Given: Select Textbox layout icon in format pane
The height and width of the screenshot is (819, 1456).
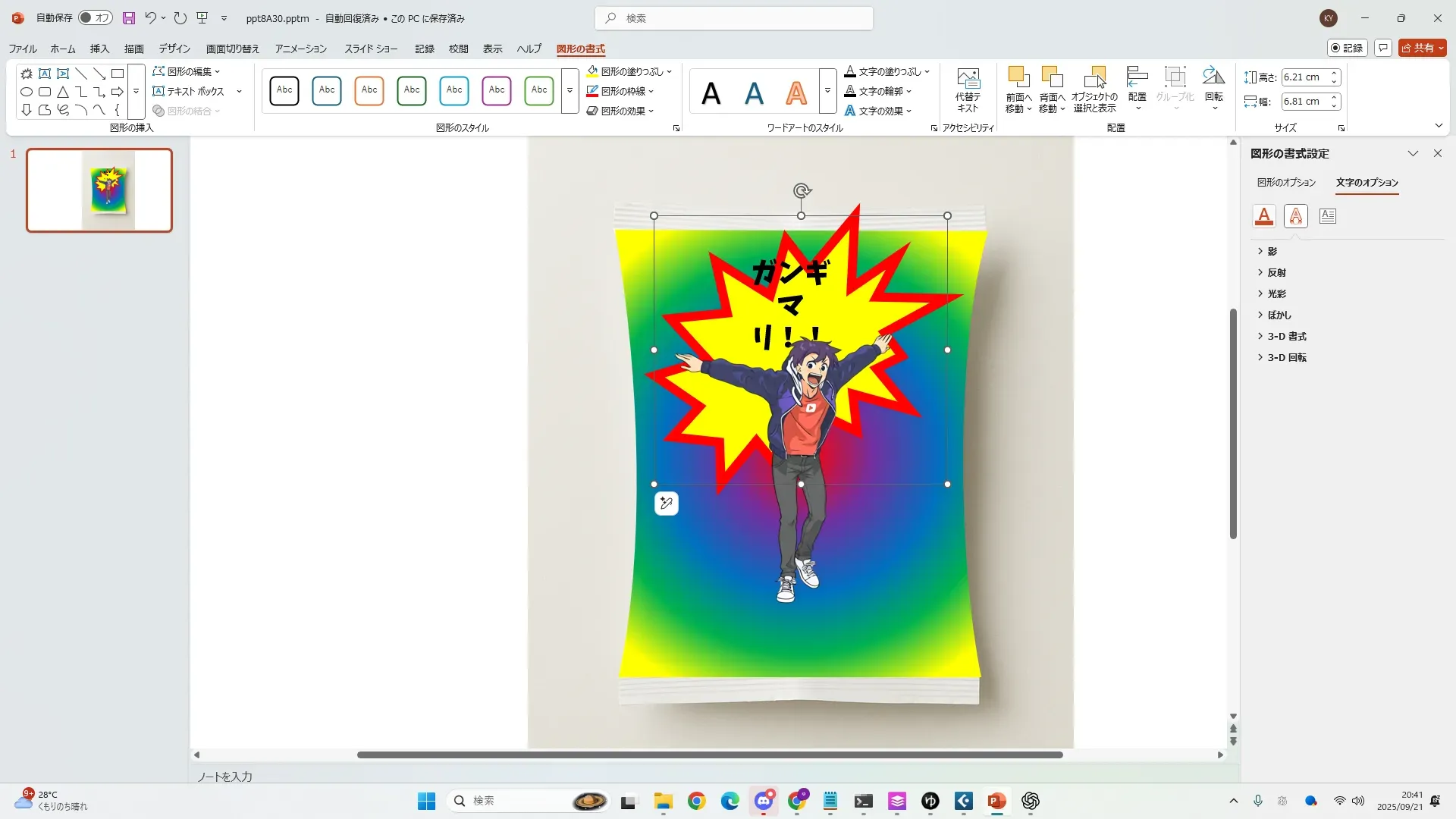Looking at the screenshot, I should click(x=1327, y=216).
